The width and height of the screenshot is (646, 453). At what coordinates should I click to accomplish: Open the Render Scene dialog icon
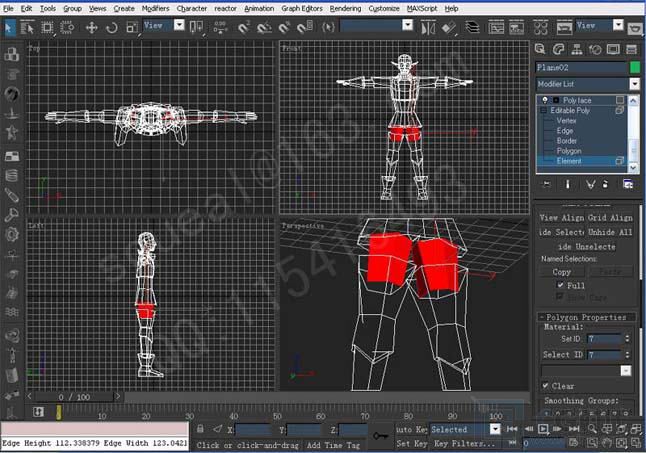click(x=564, y=28)
